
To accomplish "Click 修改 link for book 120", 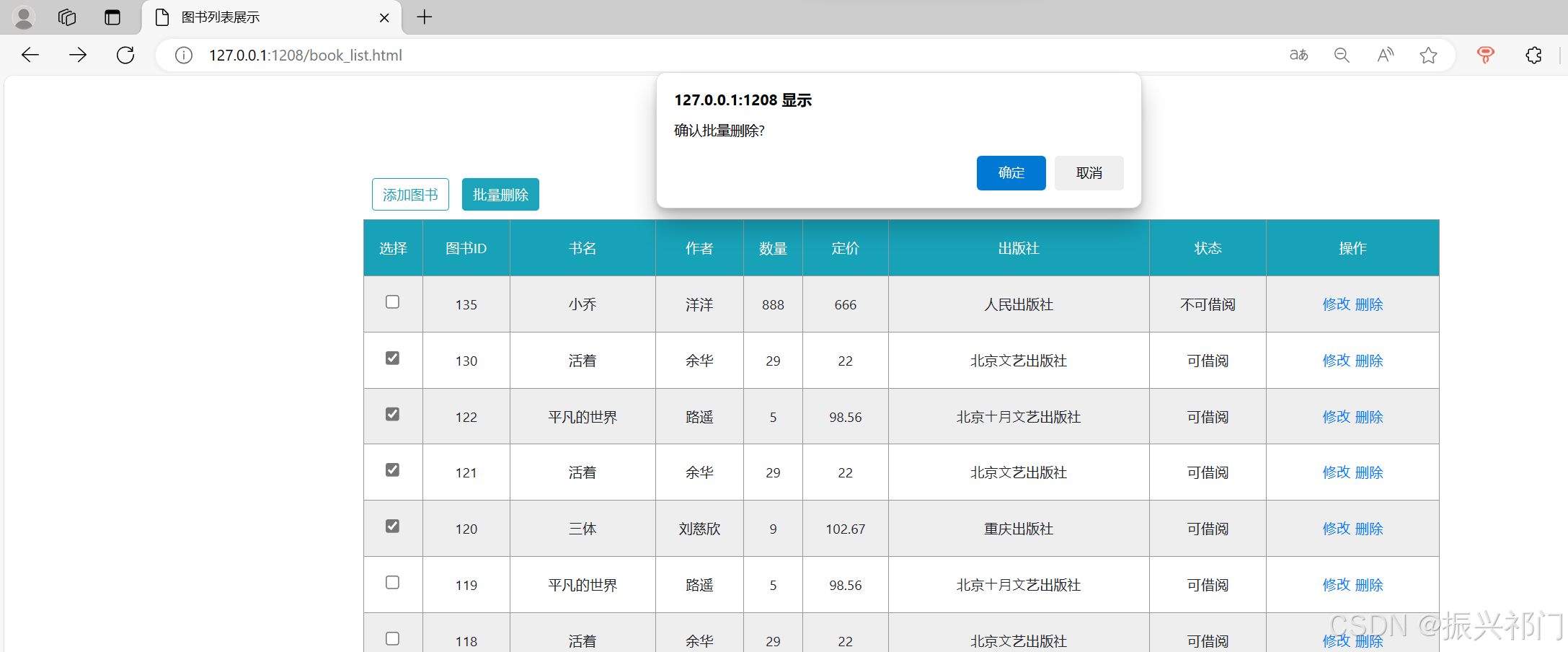I will pos(1336,529).
